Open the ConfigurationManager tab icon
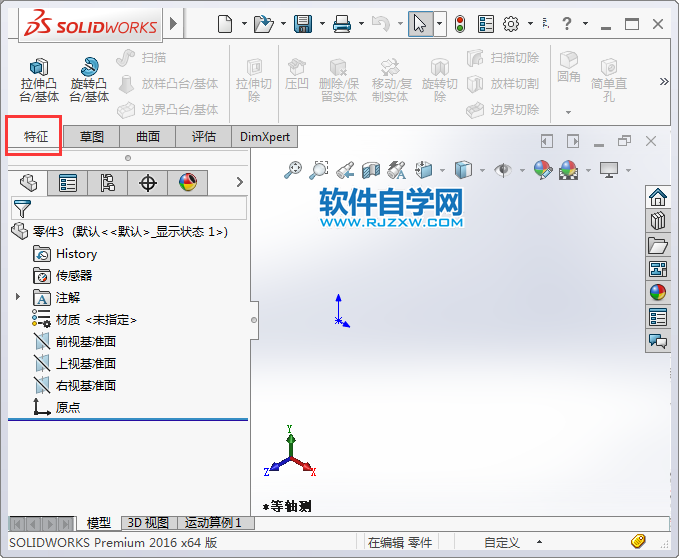The image size is (679, 558). click(107, 183)
